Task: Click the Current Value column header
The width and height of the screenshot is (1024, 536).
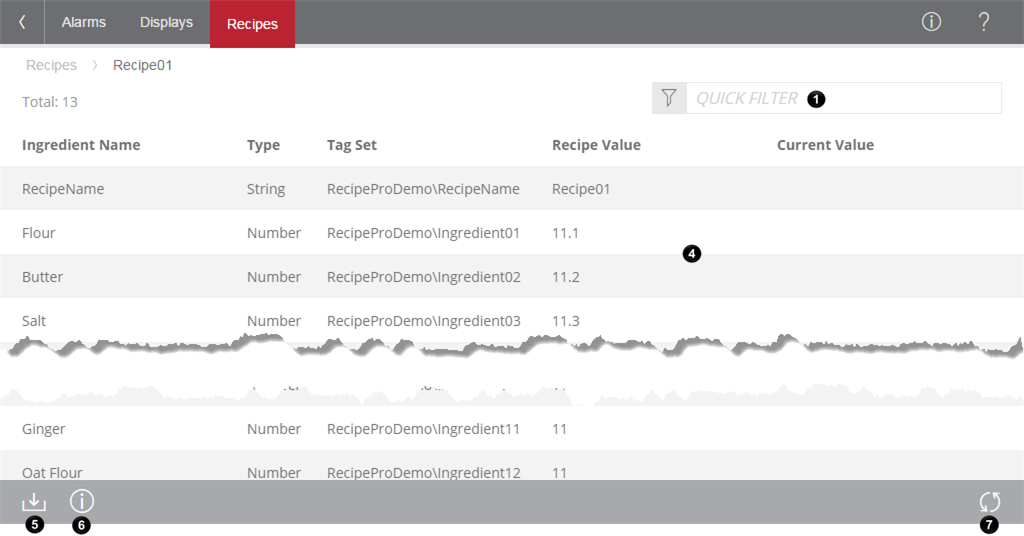Action: pos(825,145)
